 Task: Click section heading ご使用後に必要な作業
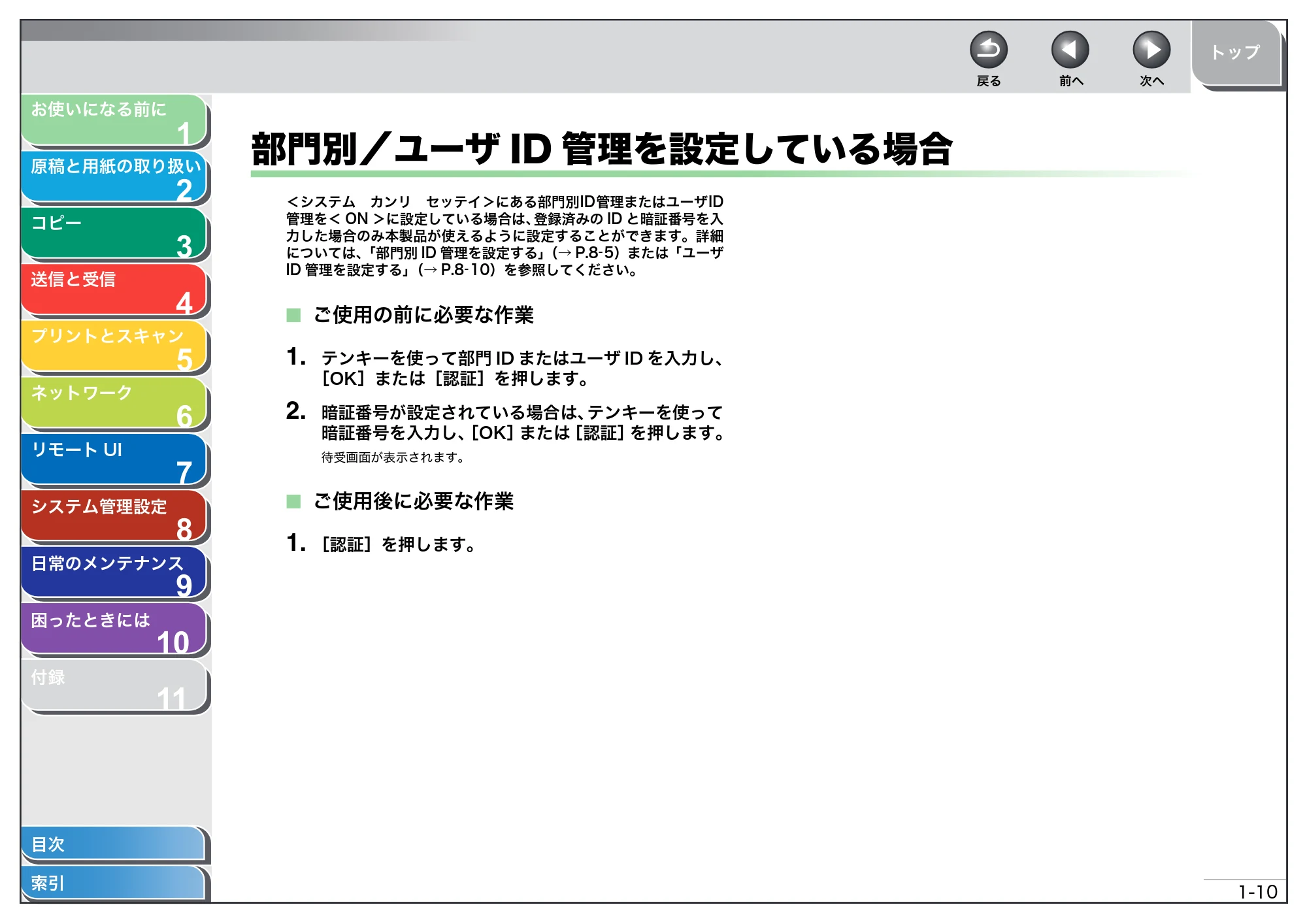pos(413,501)
